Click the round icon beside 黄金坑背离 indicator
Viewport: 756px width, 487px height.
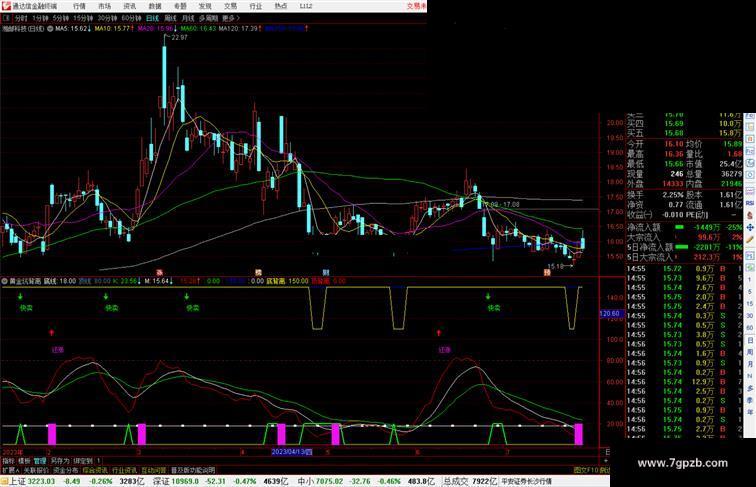tap(5, 281)
